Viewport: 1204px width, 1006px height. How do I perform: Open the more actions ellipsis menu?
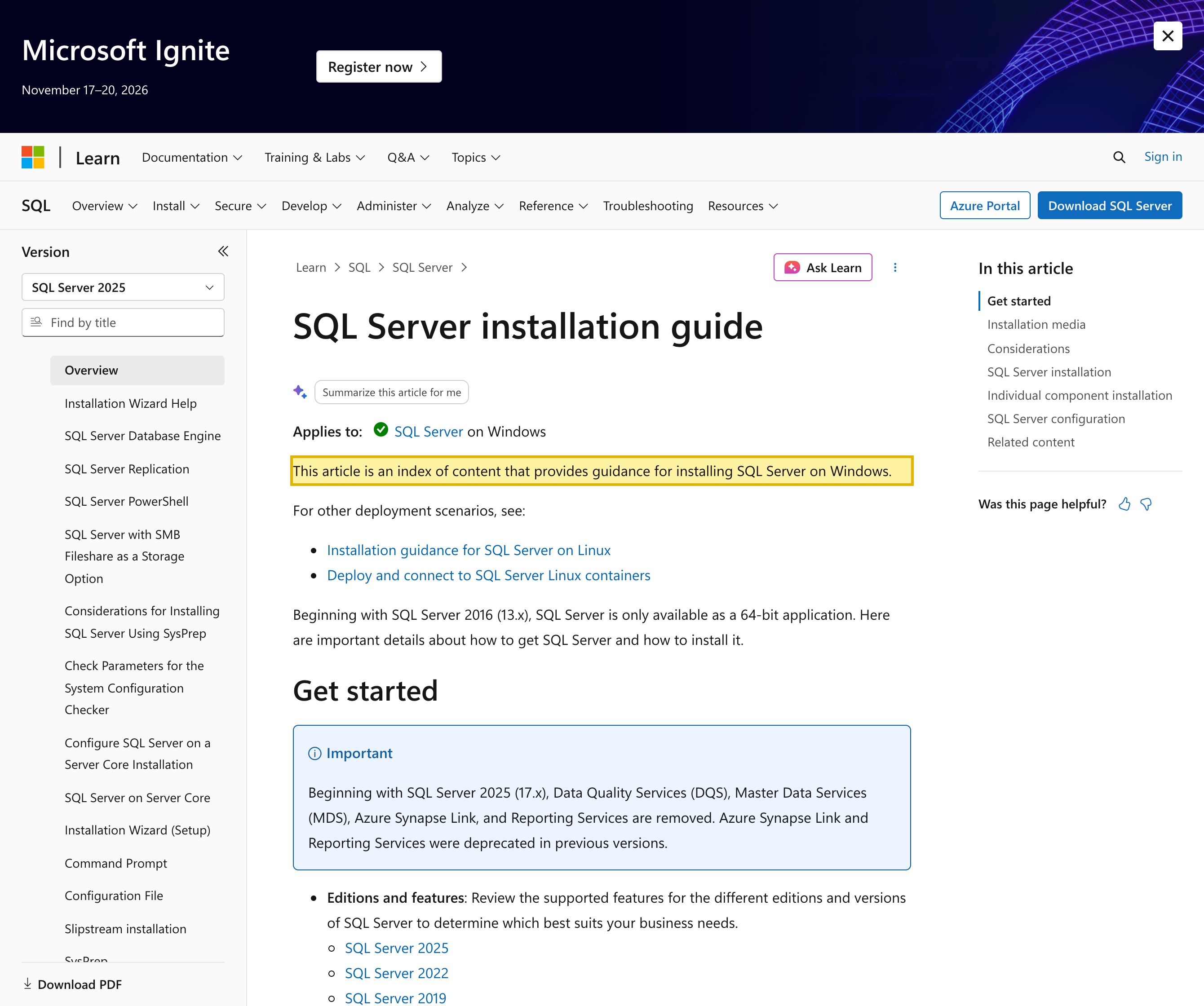coord(895,268)
